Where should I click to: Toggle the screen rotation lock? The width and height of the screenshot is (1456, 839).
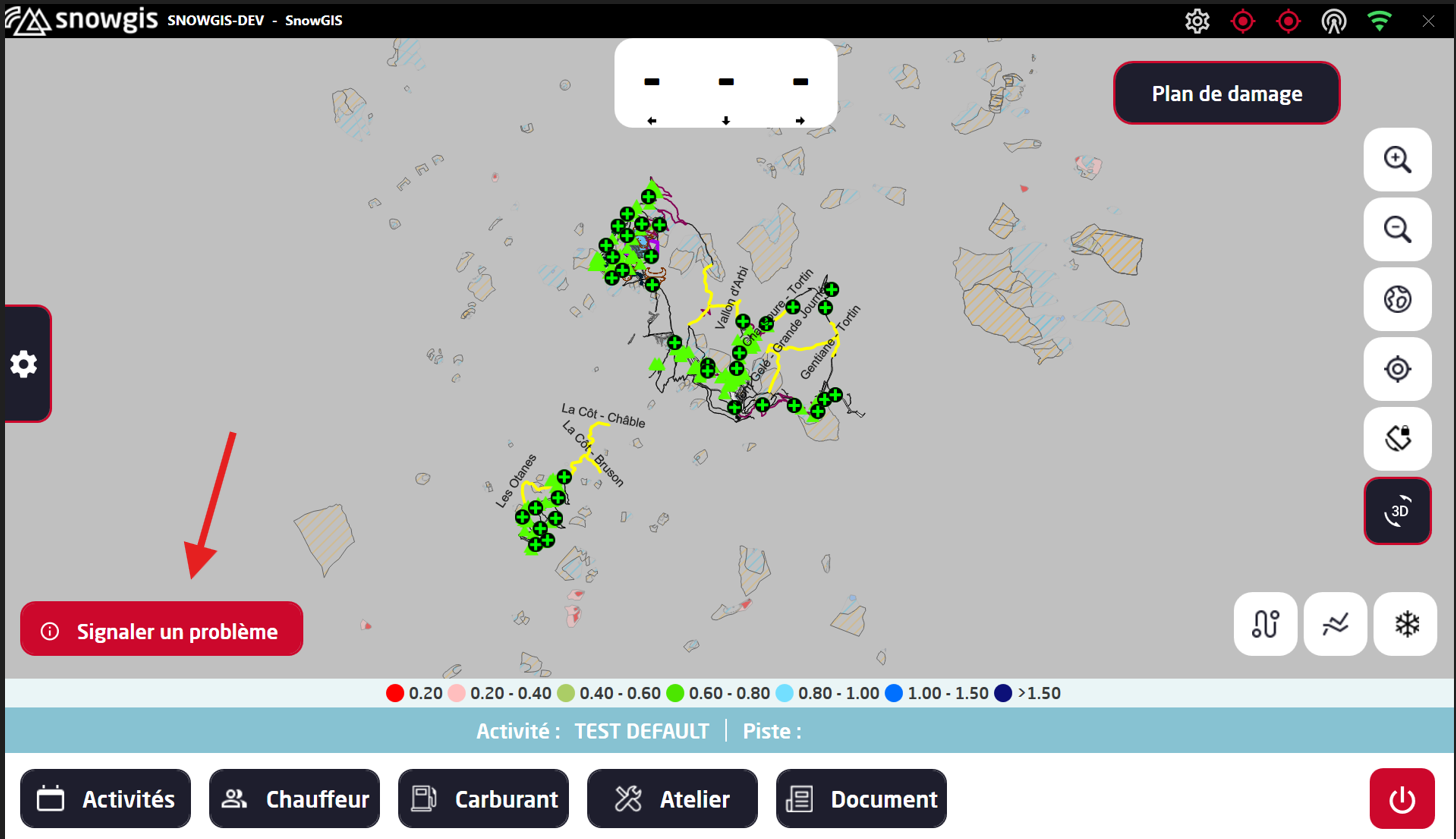pos(1397,439)
